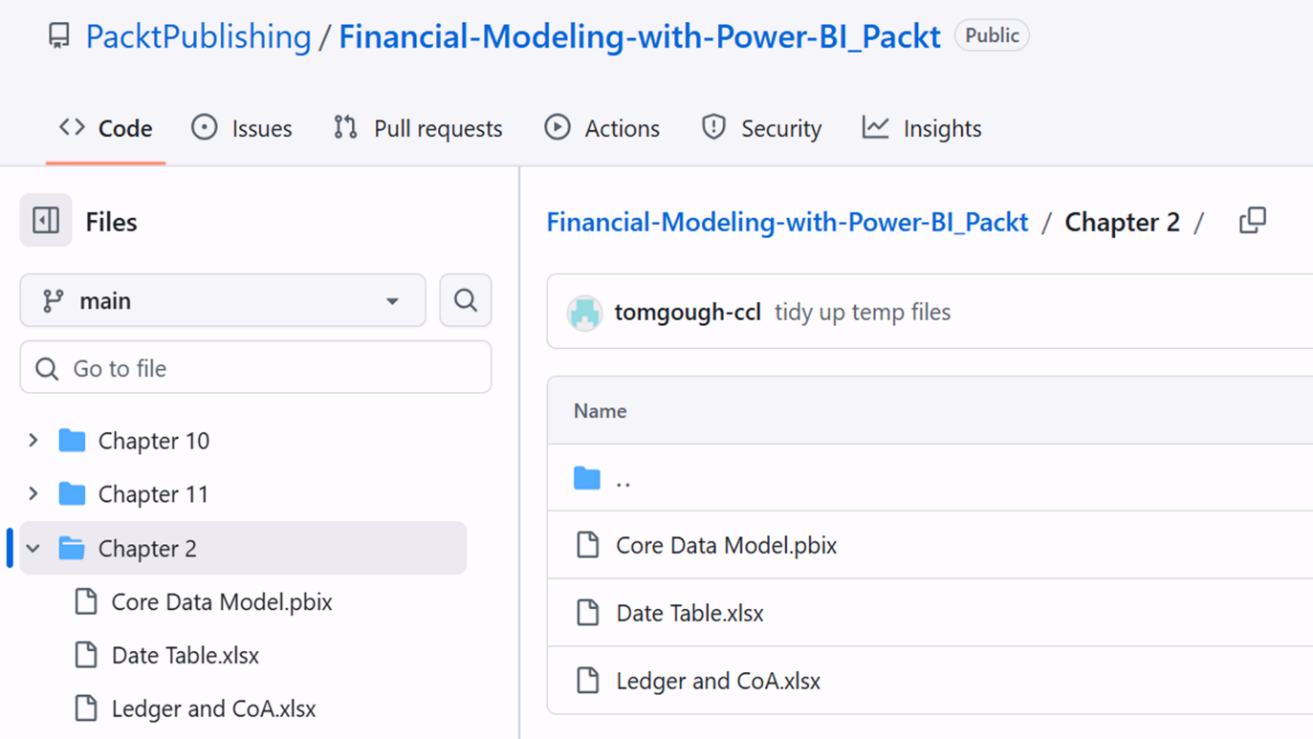Click the open Chapter 2 folder icon
Image resolution: width=1313 pixels, height=739 pixels.
pos(72,548)
